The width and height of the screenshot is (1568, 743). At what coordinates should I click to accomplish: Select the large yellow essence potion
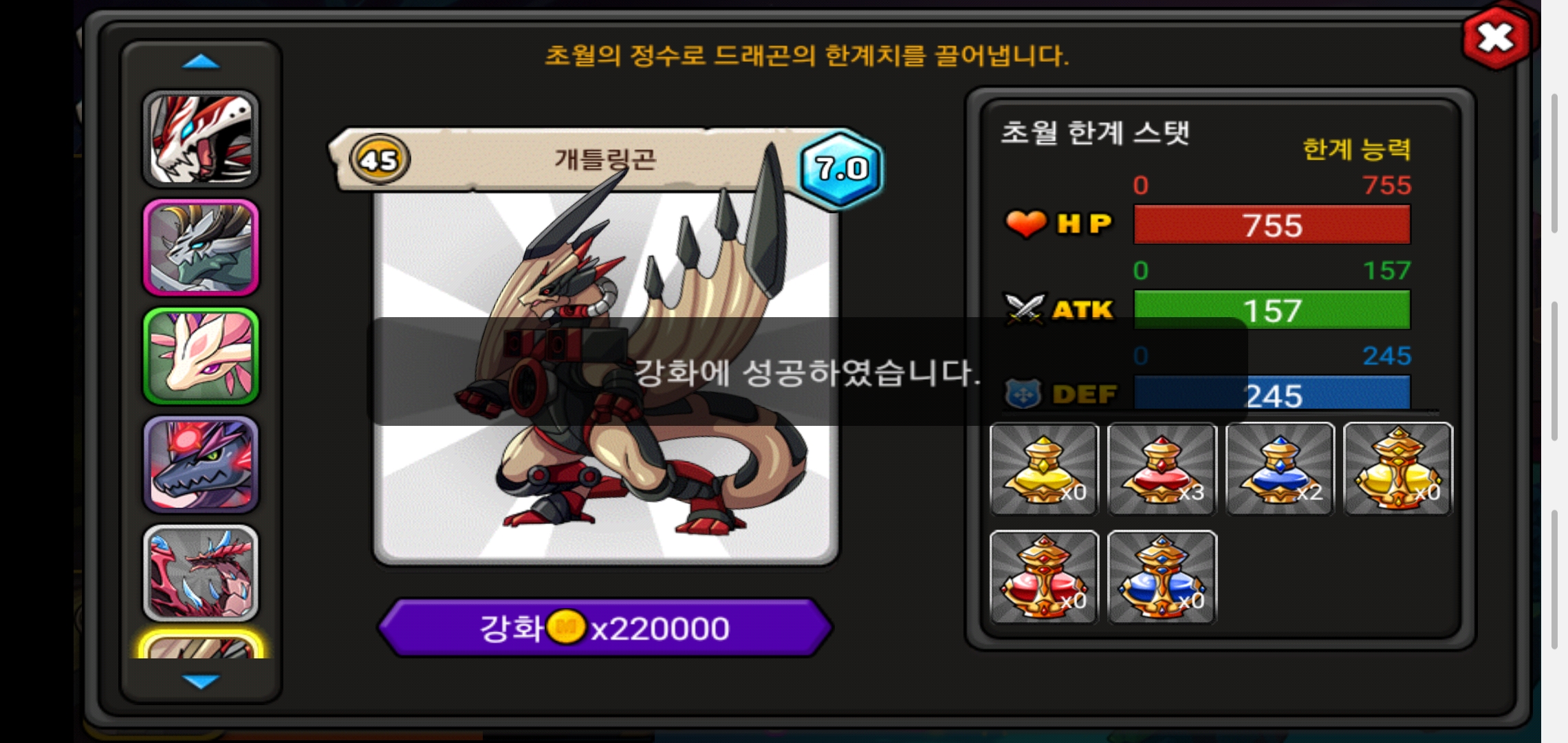click(x=1398, y=469)
